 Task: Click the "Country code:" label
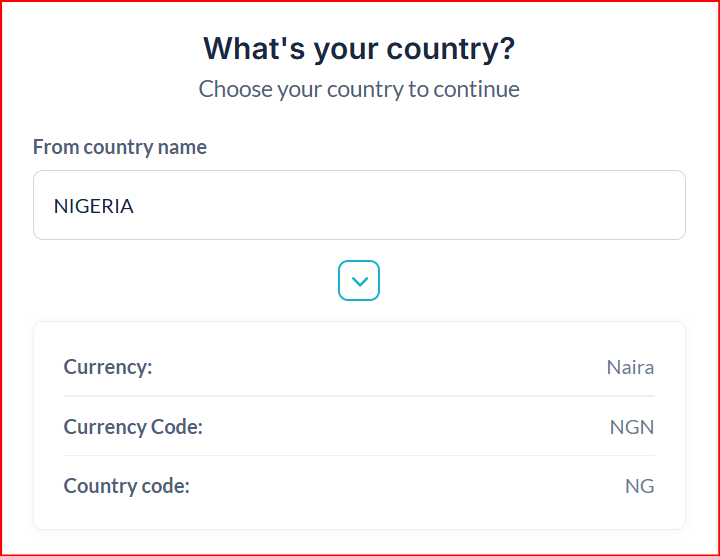click(x=126, y=486)
